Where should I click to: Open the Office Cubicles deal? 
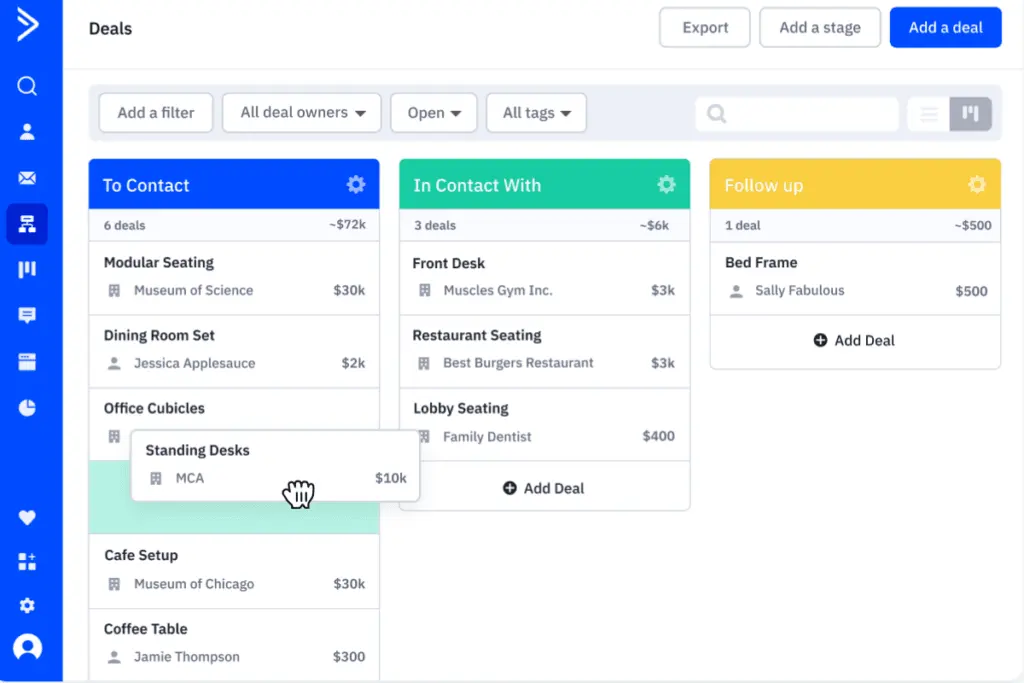point(234,409)
